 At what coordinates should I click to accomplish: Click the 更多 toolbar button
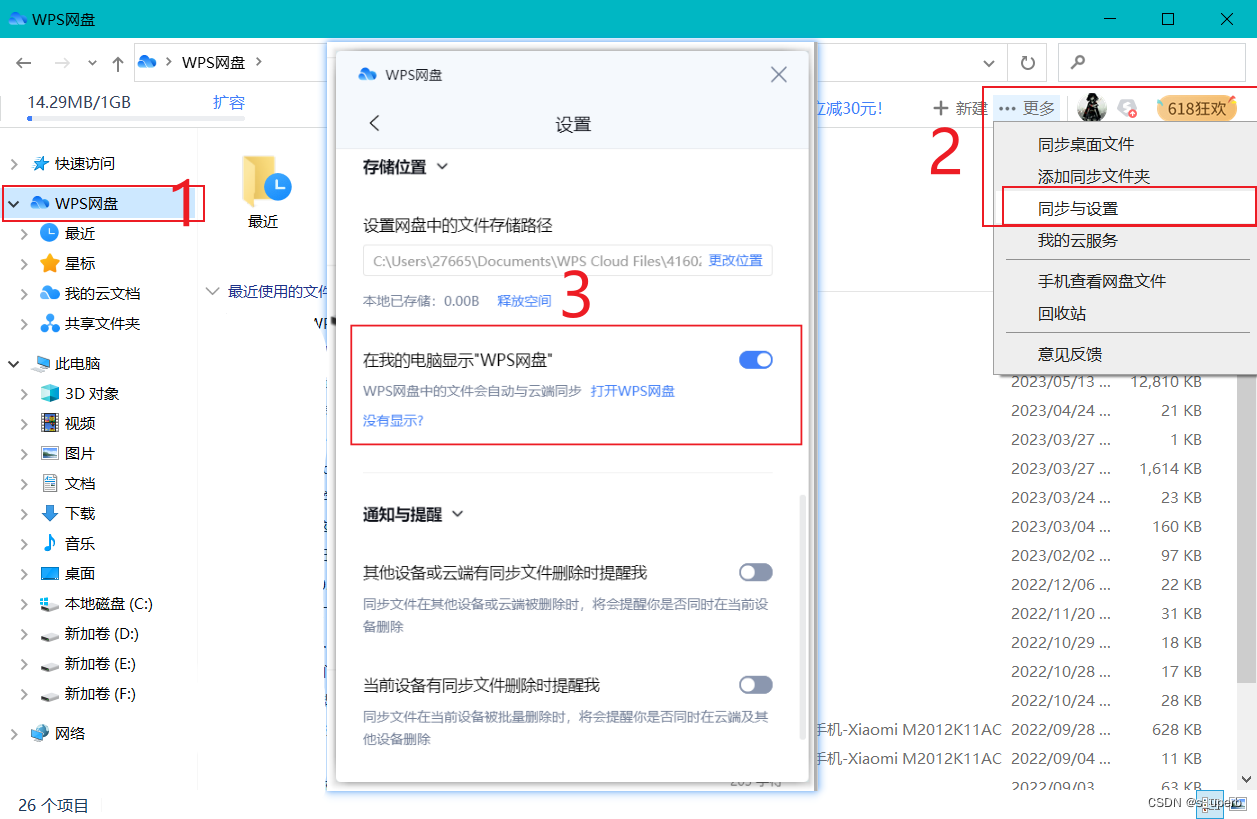pyautogui.click(x=1027, y=108)
